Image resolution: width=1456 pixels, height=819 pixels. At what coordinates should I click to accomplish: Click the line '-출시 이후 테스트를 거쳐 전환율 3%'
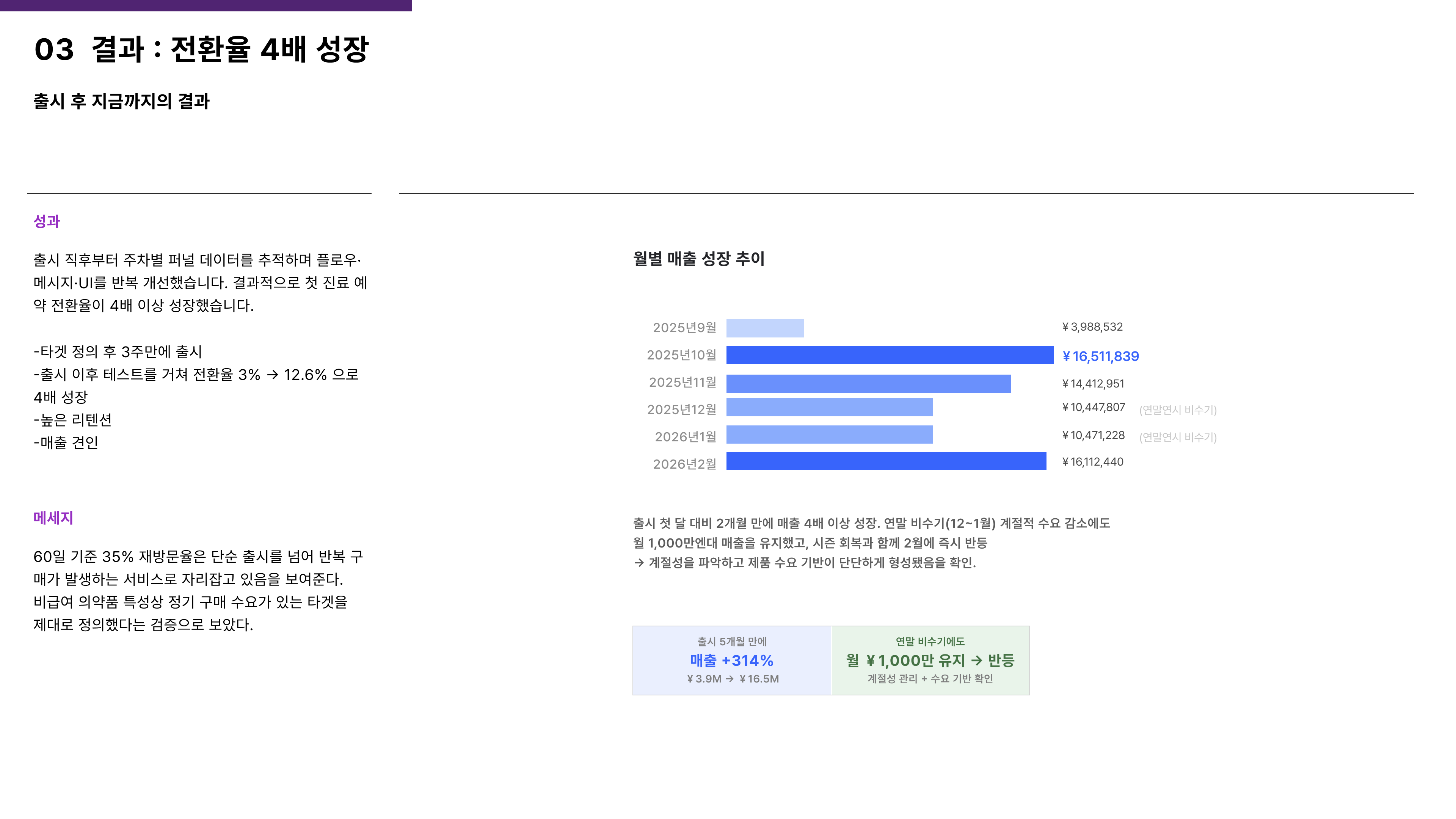tap(196, 386)
